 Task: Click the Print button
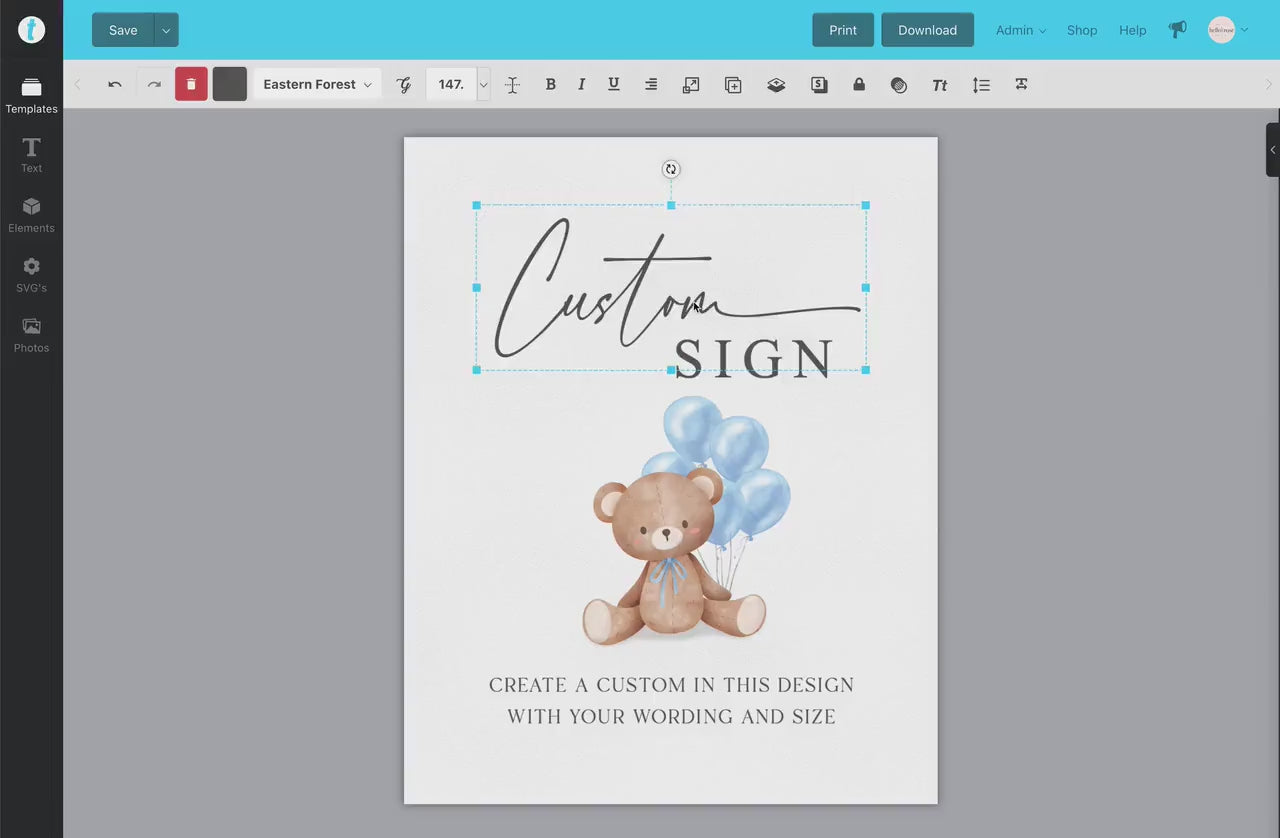pyautogui.click(x=843, y=30)
